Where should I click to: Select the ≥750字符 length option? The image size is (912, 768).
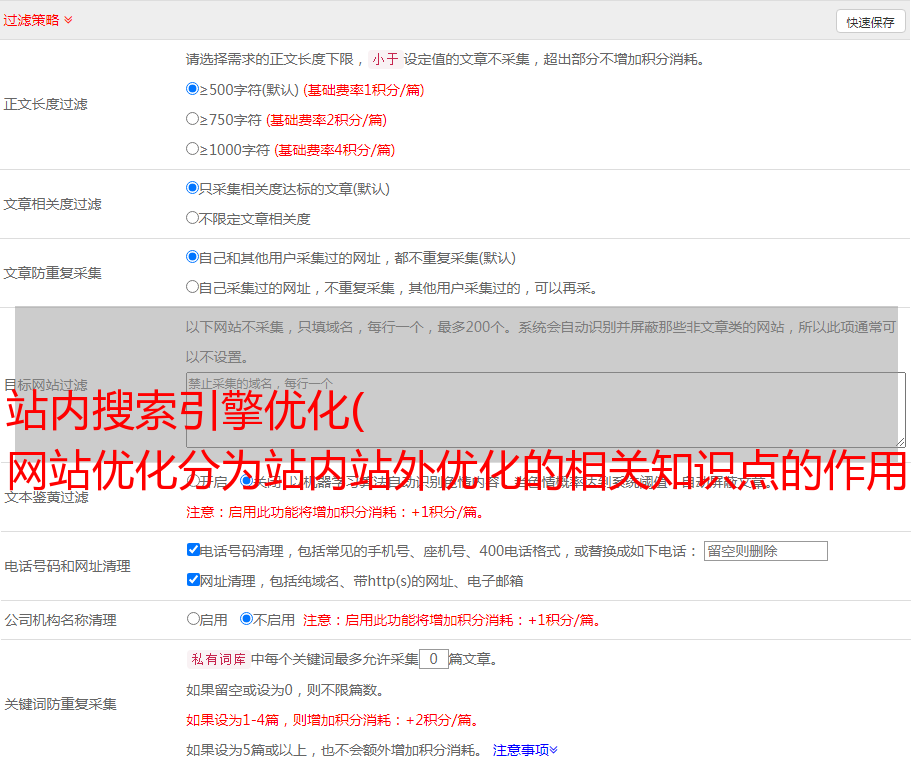pos(193,119)
